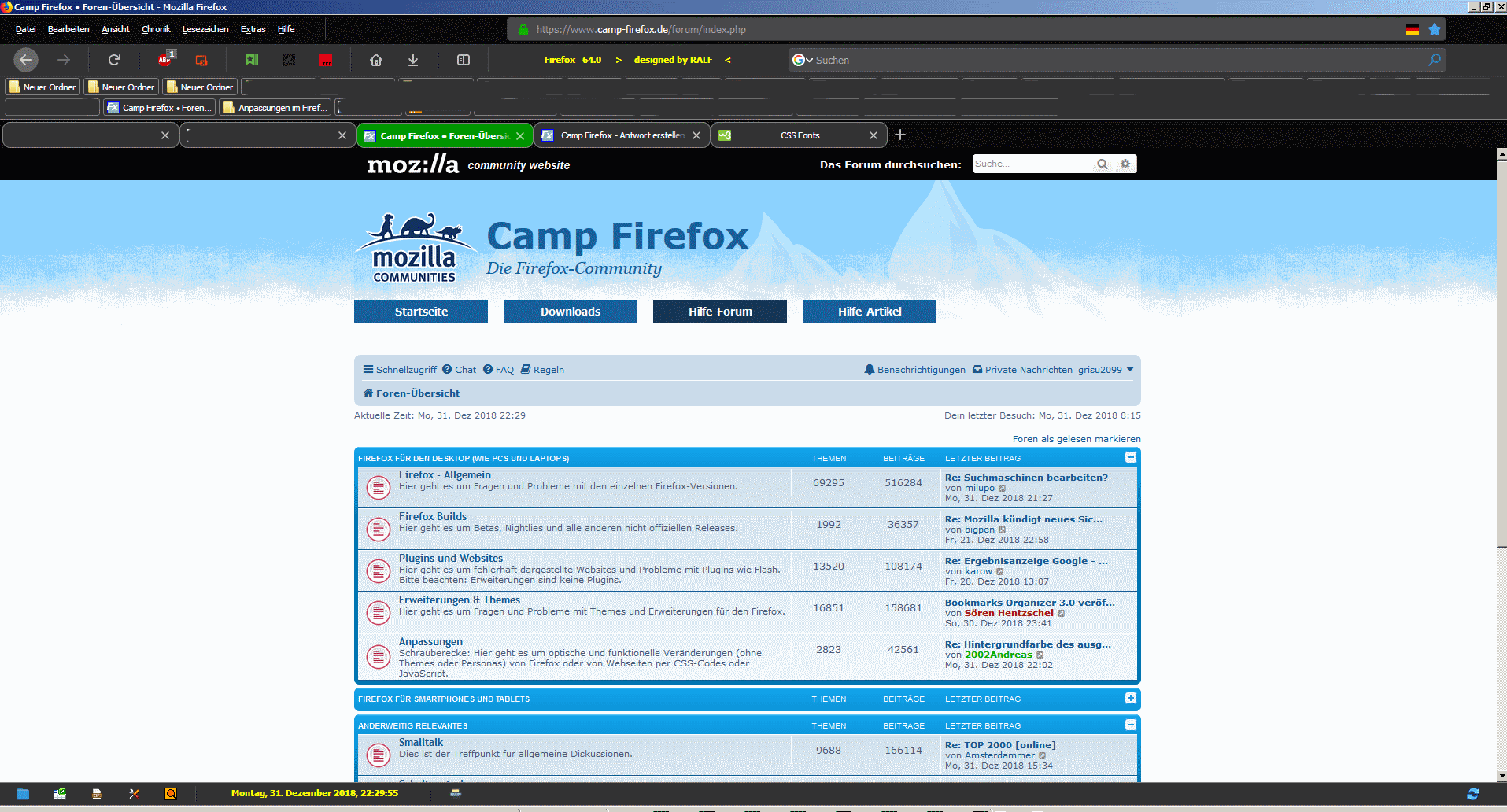The width and height of the screenshot is (1507, 812).
Task: Click the green bookmark-star toolbar icon
Action: pyautogui.click(x=252, y=60)
